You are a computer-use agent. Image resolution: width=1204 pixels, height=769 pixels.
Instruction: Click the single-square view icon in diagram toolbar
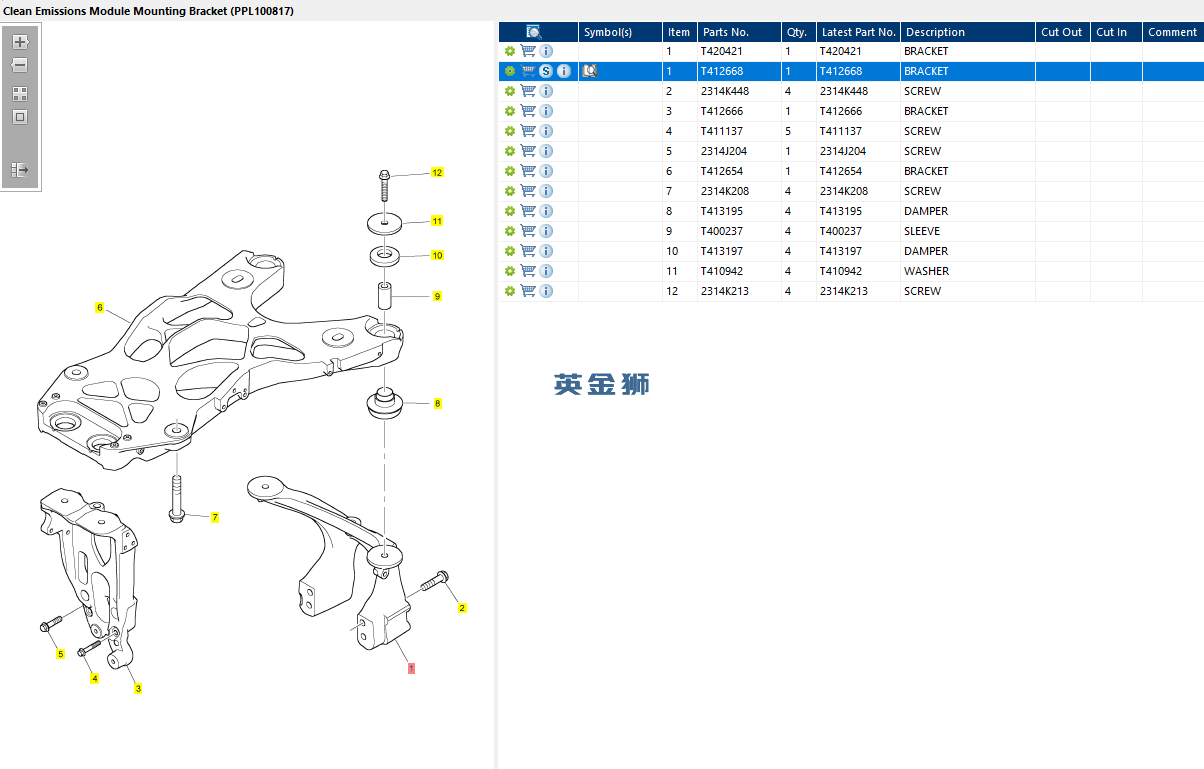point(20,117)
